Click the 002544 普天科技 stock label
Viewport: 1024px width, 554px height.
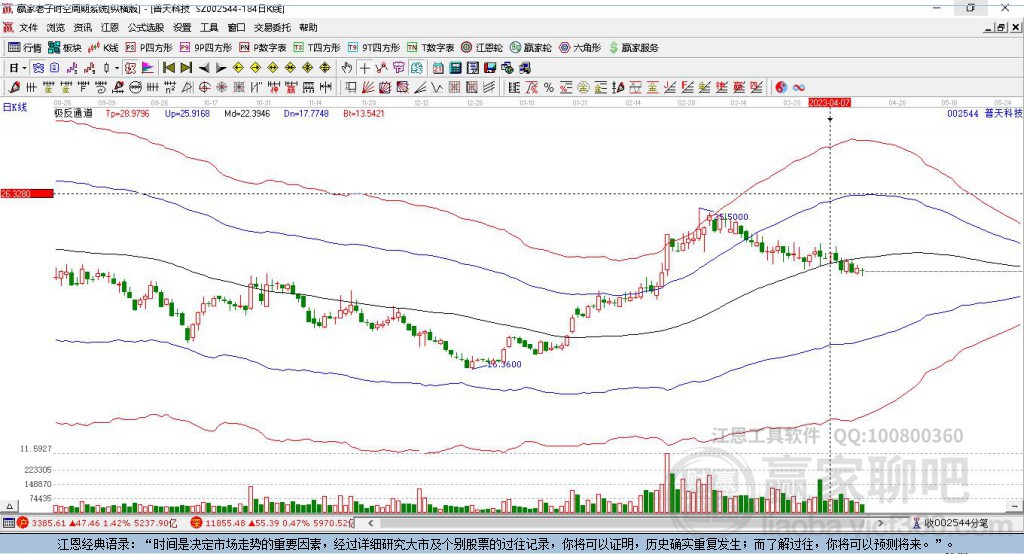[985, 114]
